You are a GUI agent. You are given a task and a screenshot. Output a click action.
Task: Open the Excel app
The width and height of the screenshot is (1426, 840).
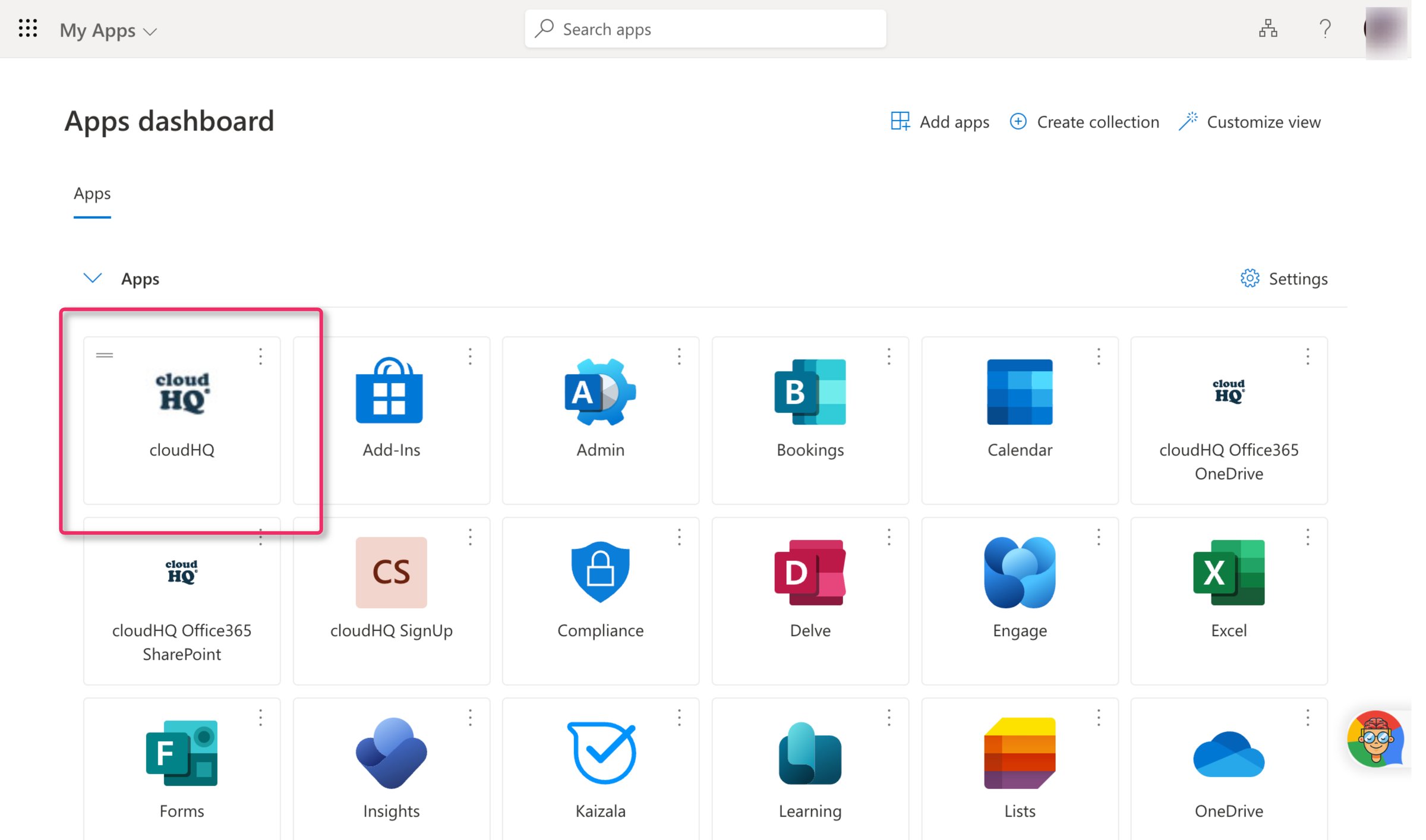(1229, 601)
